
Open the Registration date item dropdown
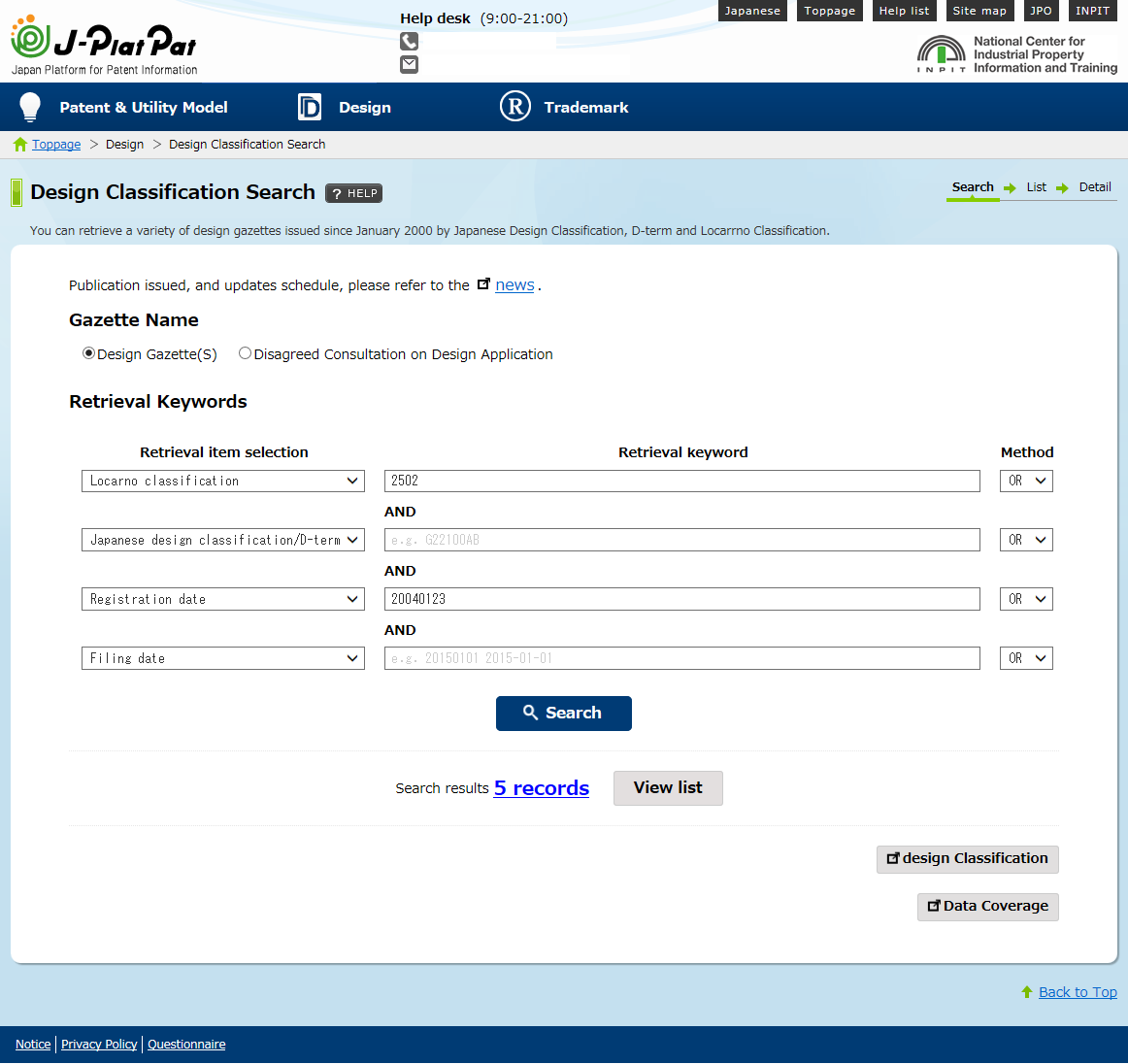click(222, 599)
